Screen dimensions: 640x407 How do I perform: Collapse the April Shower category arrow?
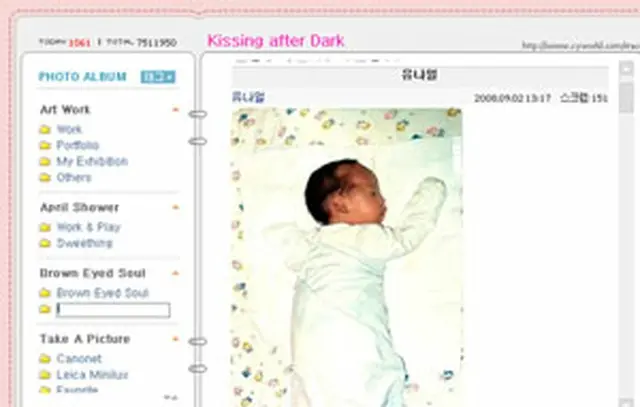coord(176,207)
